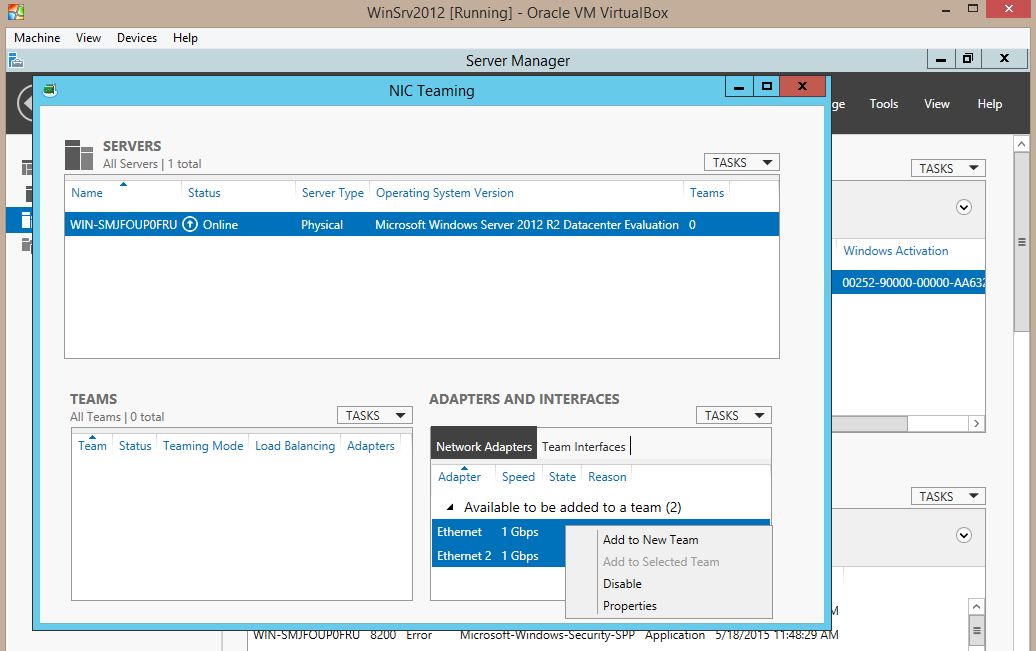Viewport: 1036px width, 651px height.
Task: Click the events list scrollbar up arrow
Action: pyautogui.click(x=977, y=606)
